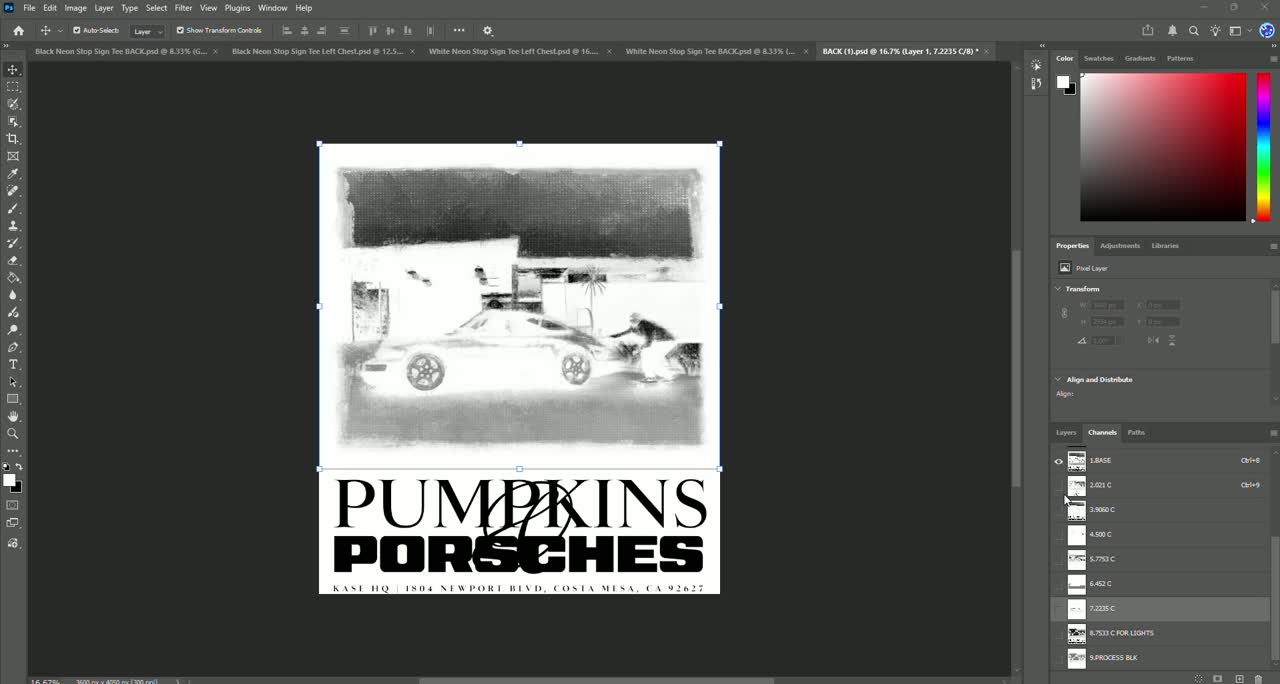Screen dimensions: 1280x684
Task: Select the Clone Stamp tool
Action: pyautogui.click(x=13, y=226)
